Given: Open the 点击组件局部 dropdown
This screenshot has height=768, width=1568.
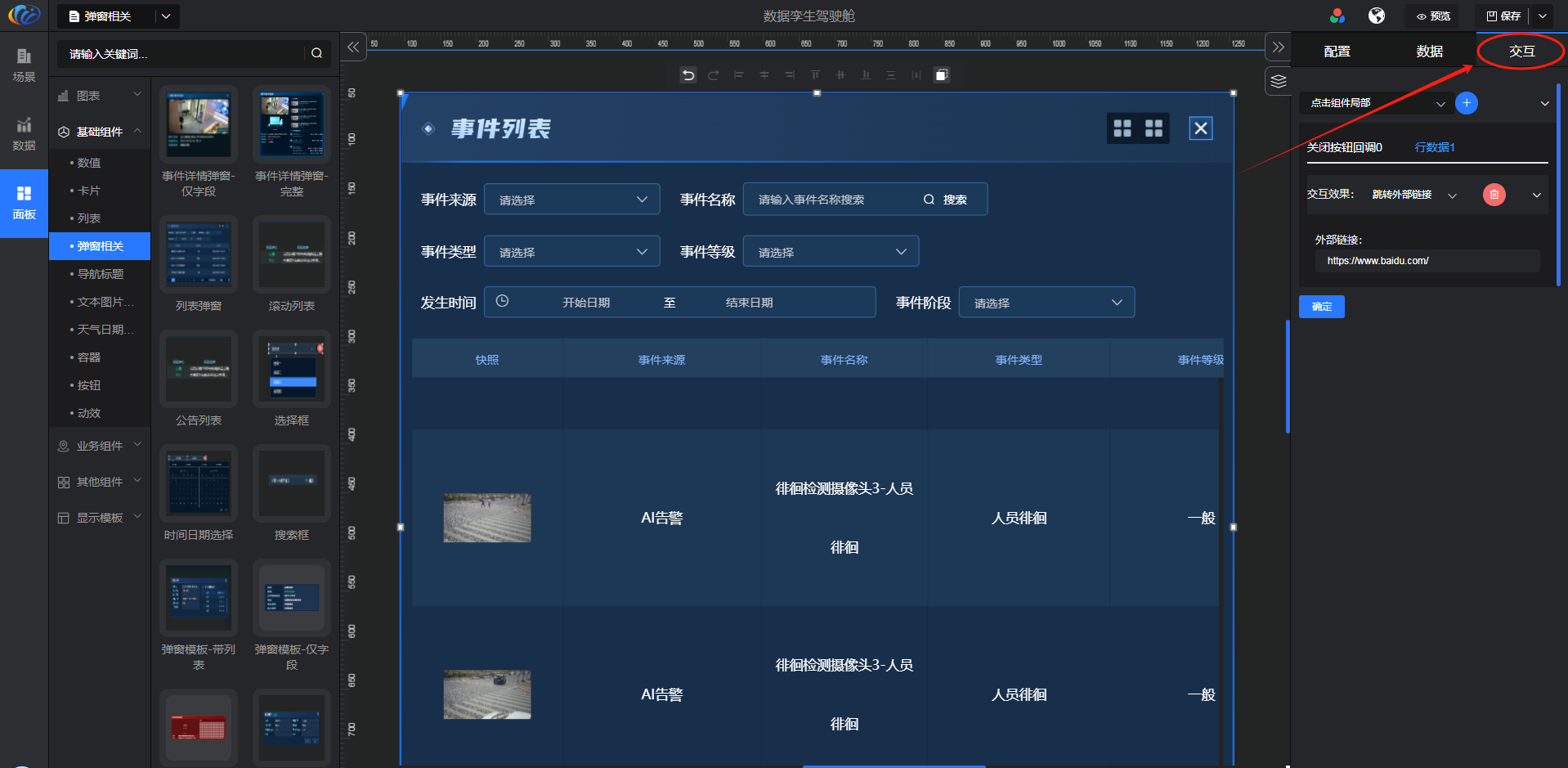Looking at the screenshot, I should 1378,103.
